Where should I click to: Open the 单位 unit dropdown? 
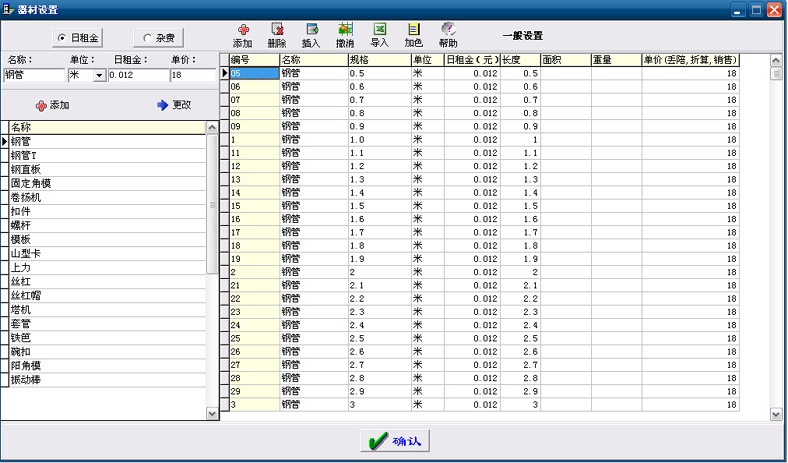[x=99, y=75]
